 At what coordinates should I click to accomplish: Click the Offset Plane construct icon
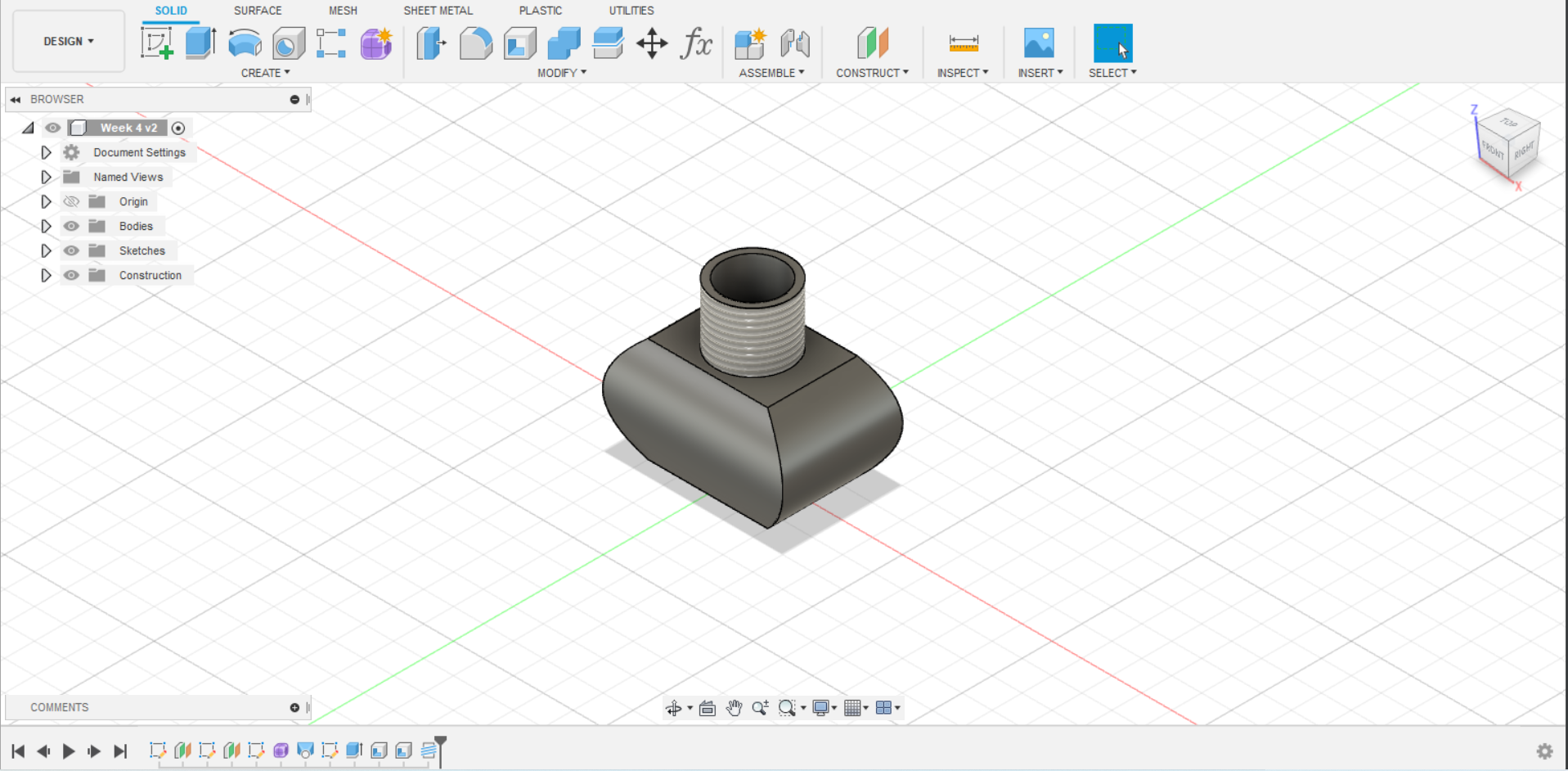click(x=872, y=43)
